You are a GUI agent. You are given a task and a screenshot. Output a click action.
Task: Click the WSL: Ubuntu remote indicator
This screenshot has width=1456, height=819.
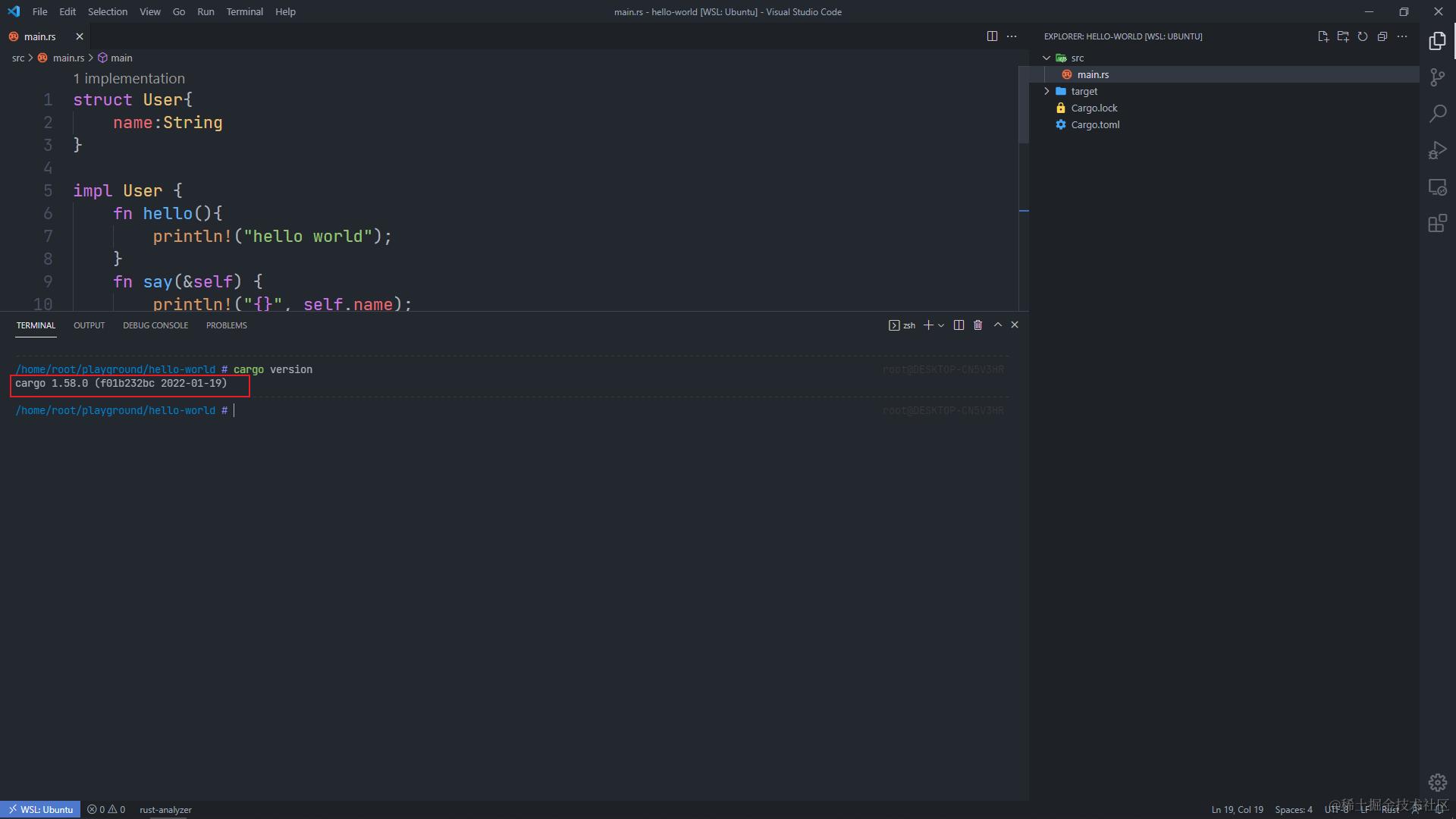(x=40, y=809)
